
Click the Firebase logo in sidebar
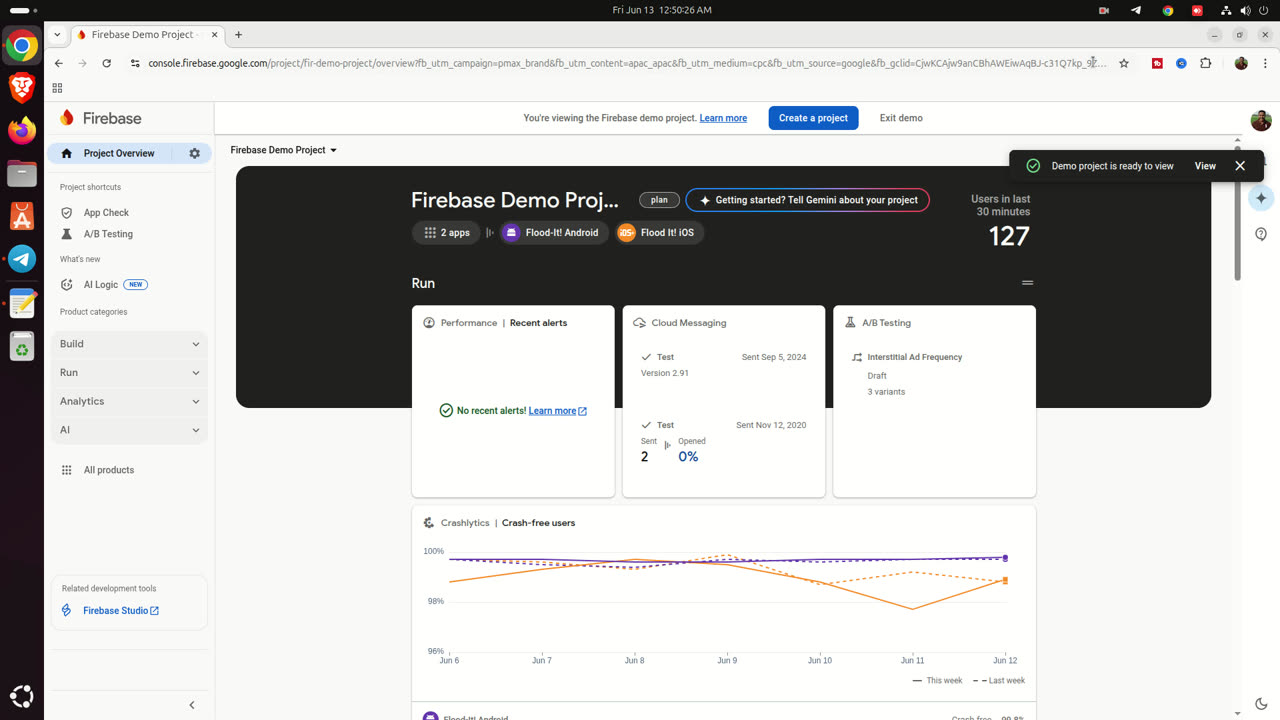point(100,118)
